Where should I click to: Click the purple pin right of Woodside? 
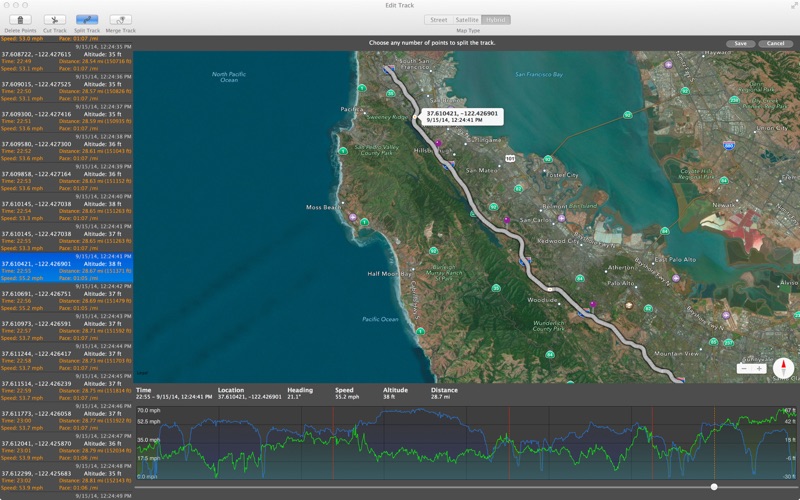(x=593, y=305)
